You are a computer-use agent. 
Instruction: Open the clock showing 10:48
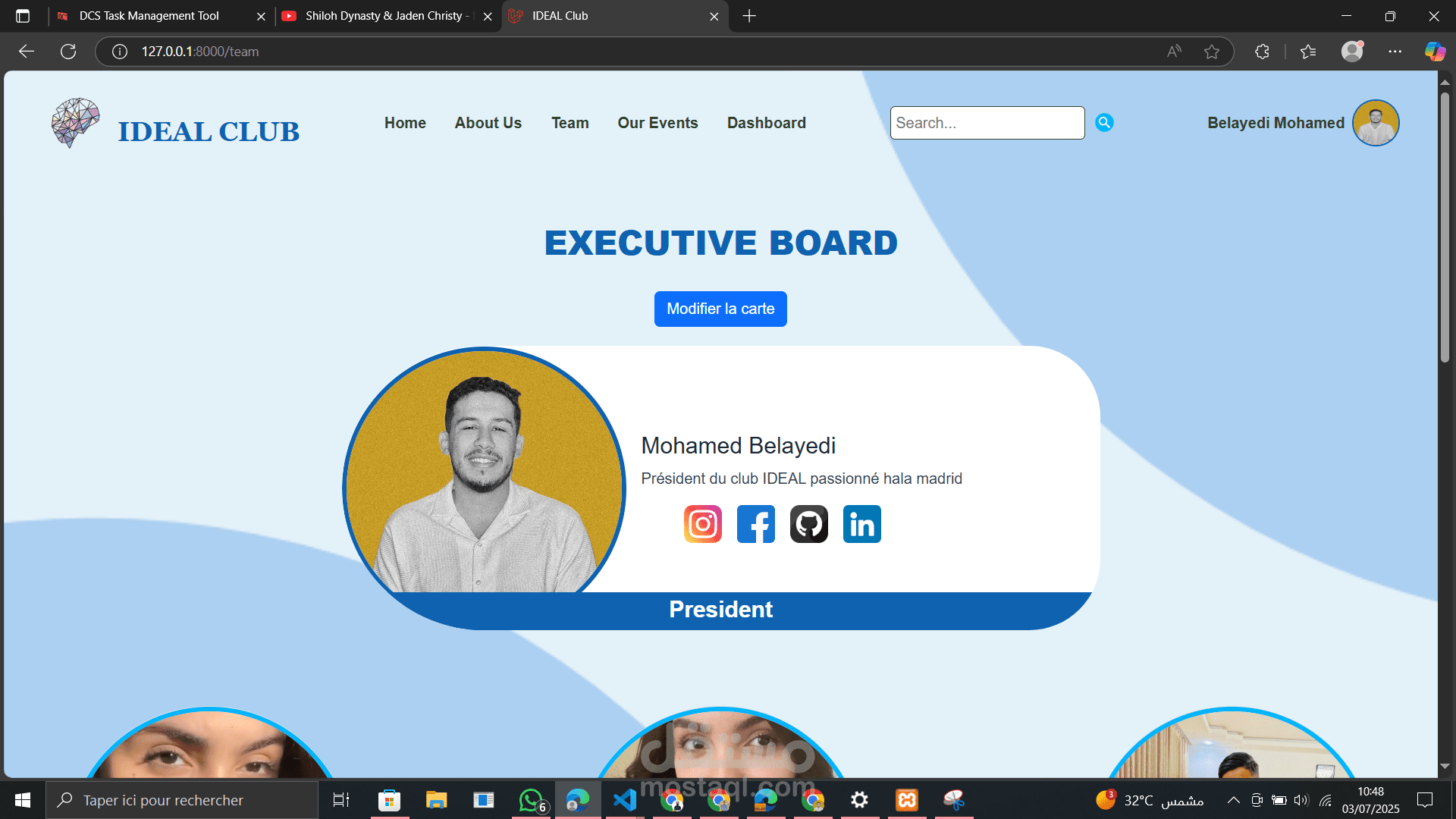tap(1370, 800)
